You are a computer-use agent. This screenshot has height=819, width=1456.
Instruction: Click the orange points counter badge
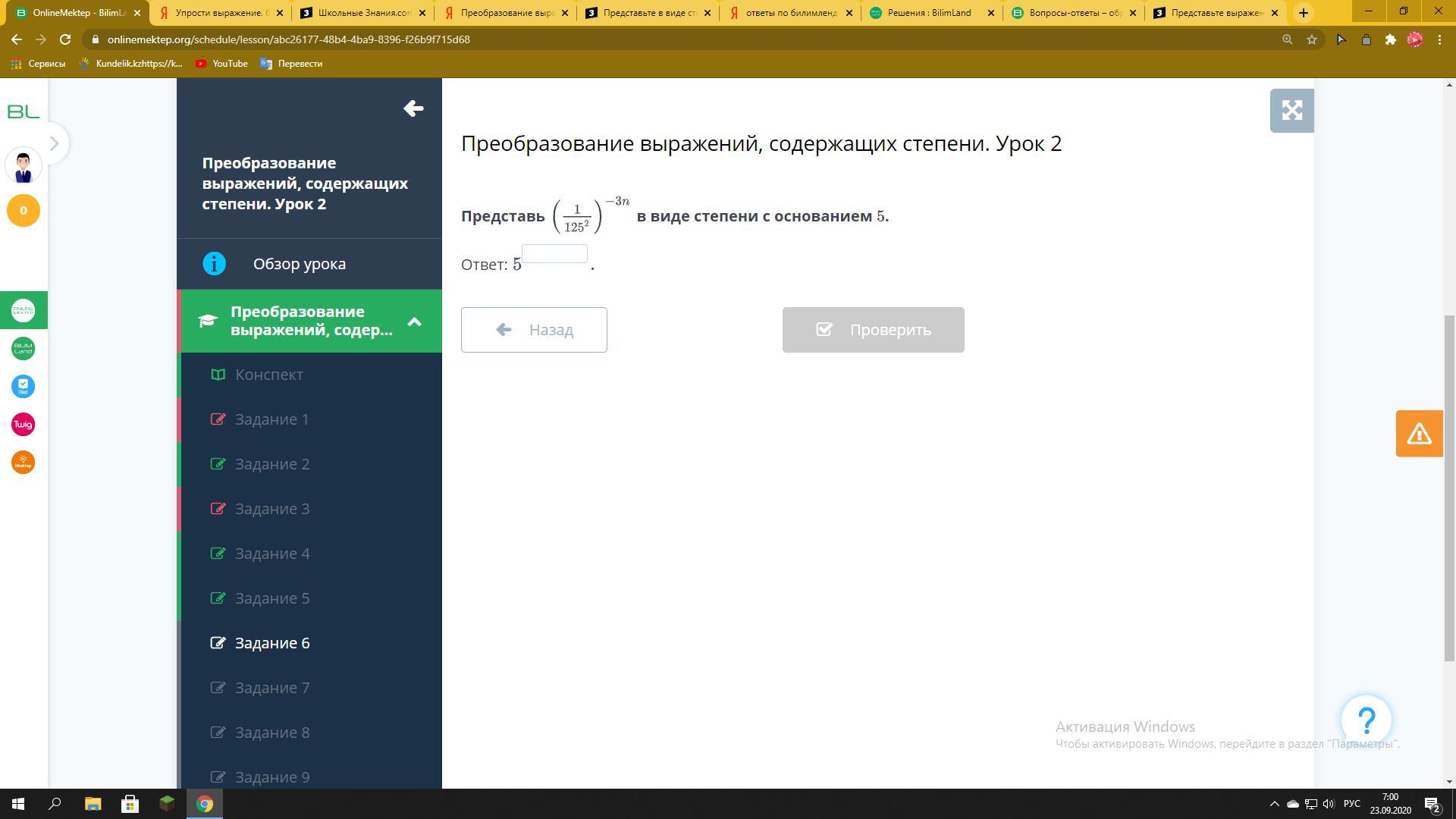[24, 211]
